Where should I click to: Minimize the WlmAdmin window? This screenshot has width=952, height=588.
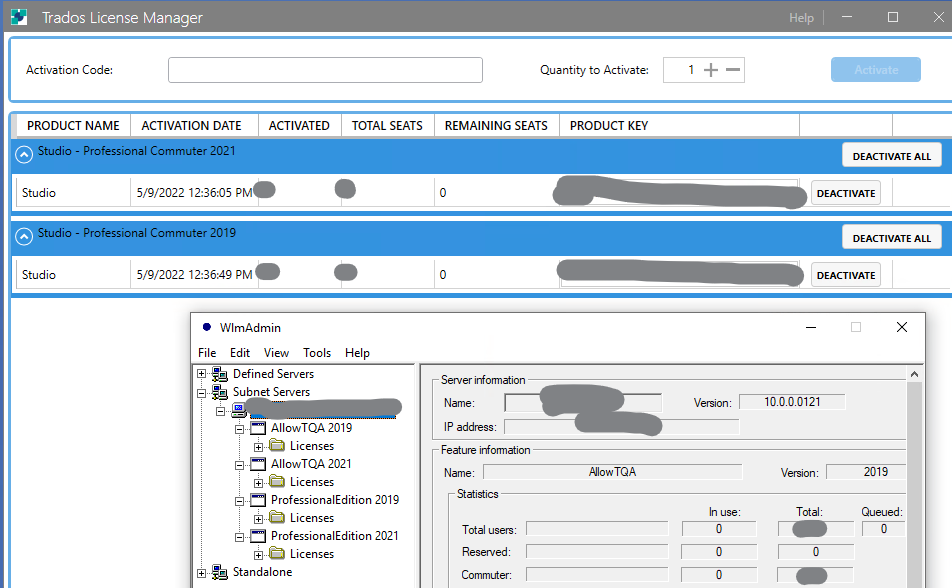coord(811,327)
